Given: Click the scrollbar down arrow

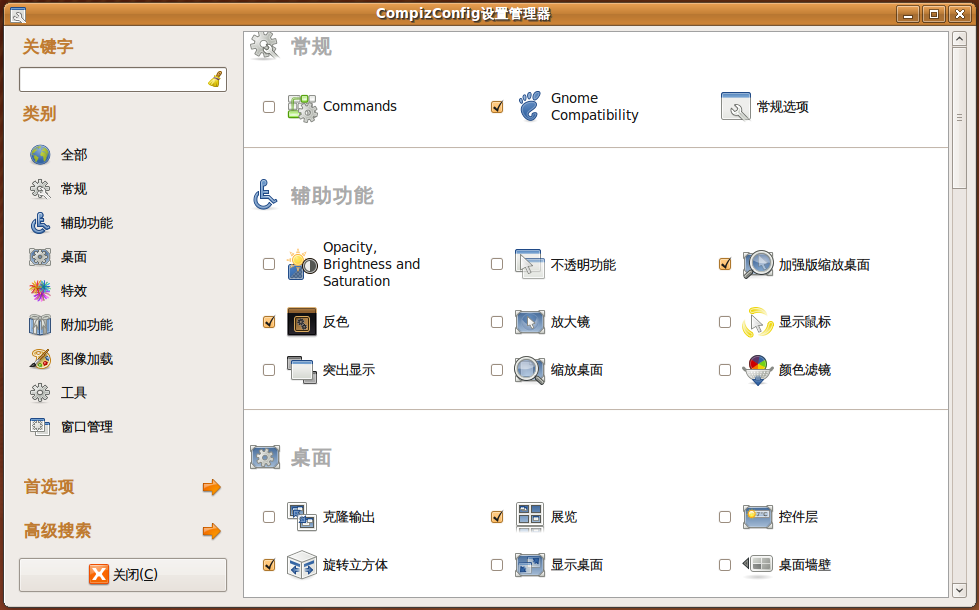Looking at the screenshot, I should point(960,589).
